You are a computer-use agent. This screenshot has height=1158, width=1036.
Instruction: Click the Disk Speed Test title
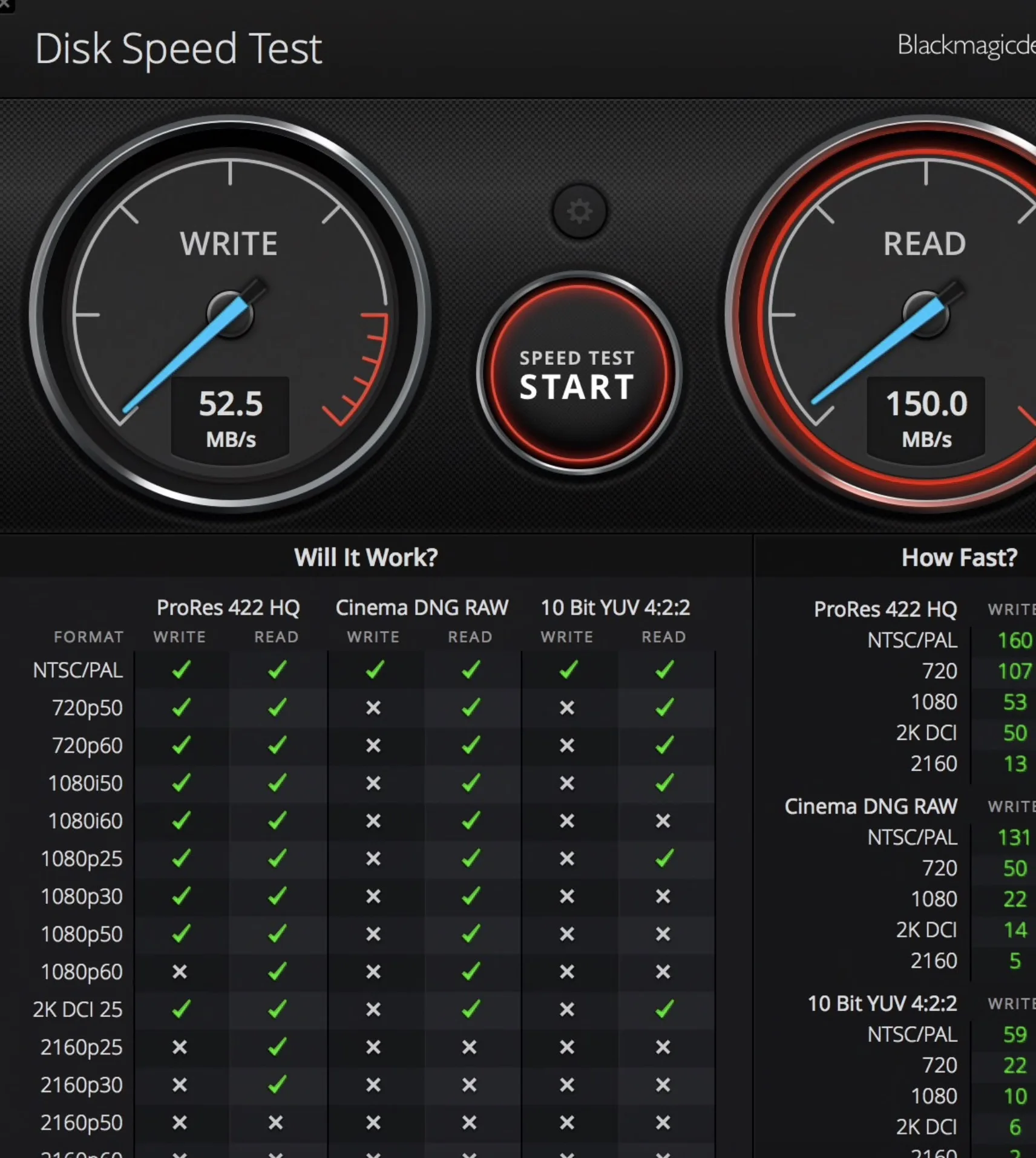tap(179, 48)
